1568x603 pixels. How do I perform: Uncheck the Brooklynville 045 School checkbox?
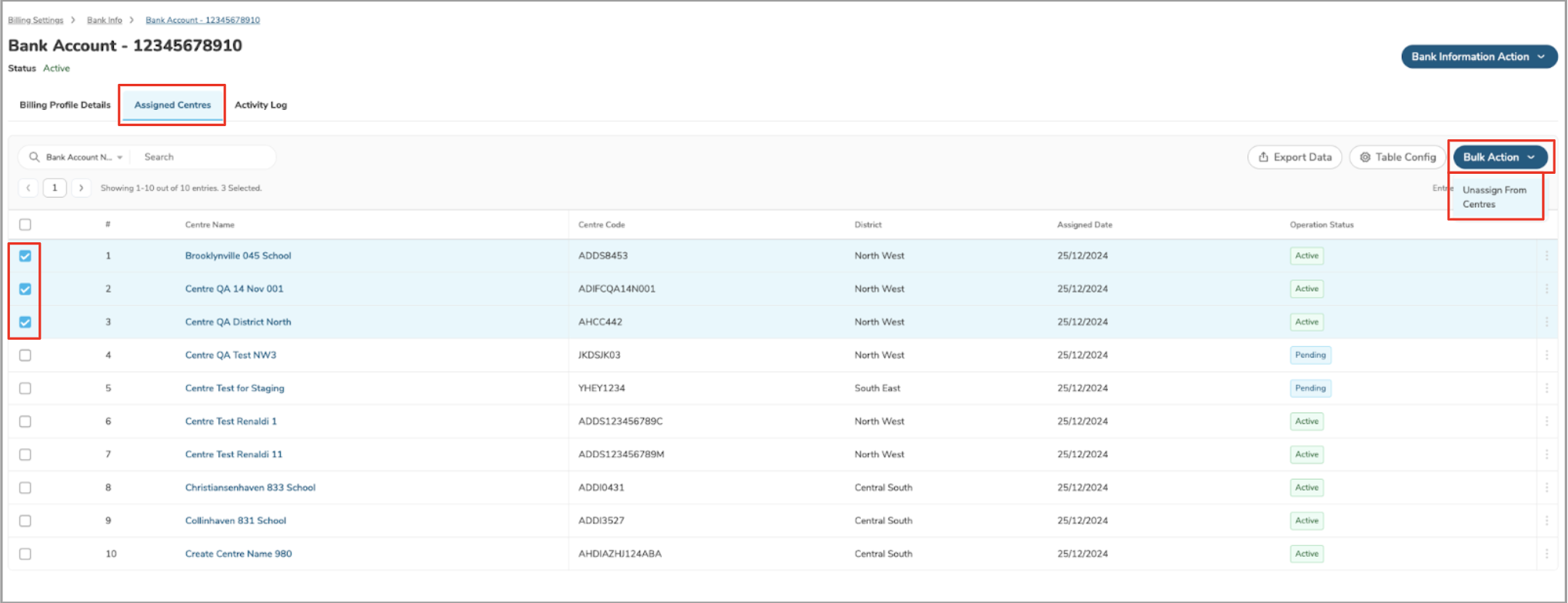point(25,256)
